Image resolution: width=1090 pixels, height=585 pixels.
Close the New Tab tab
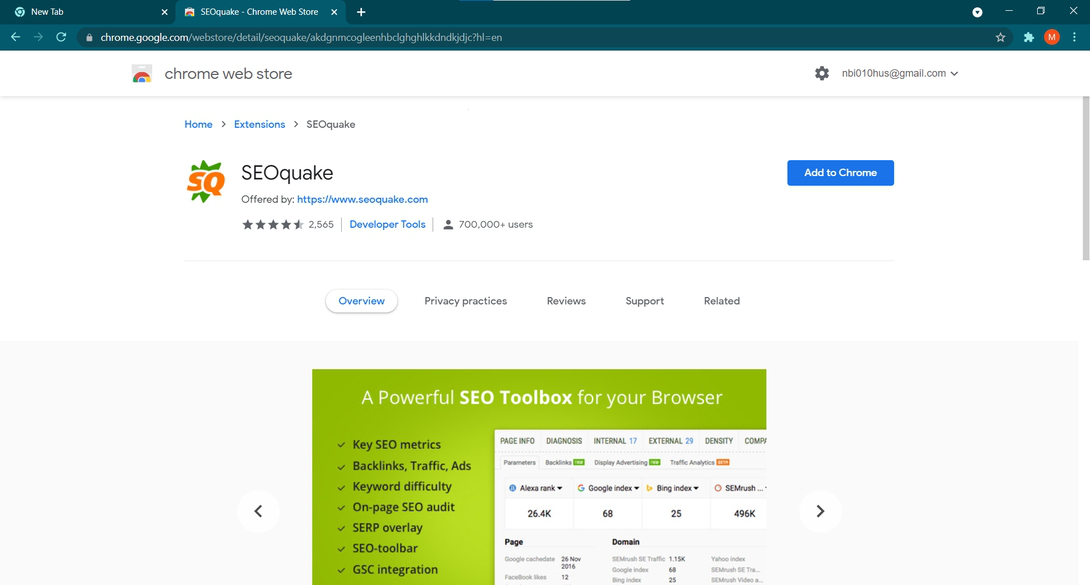165,12
